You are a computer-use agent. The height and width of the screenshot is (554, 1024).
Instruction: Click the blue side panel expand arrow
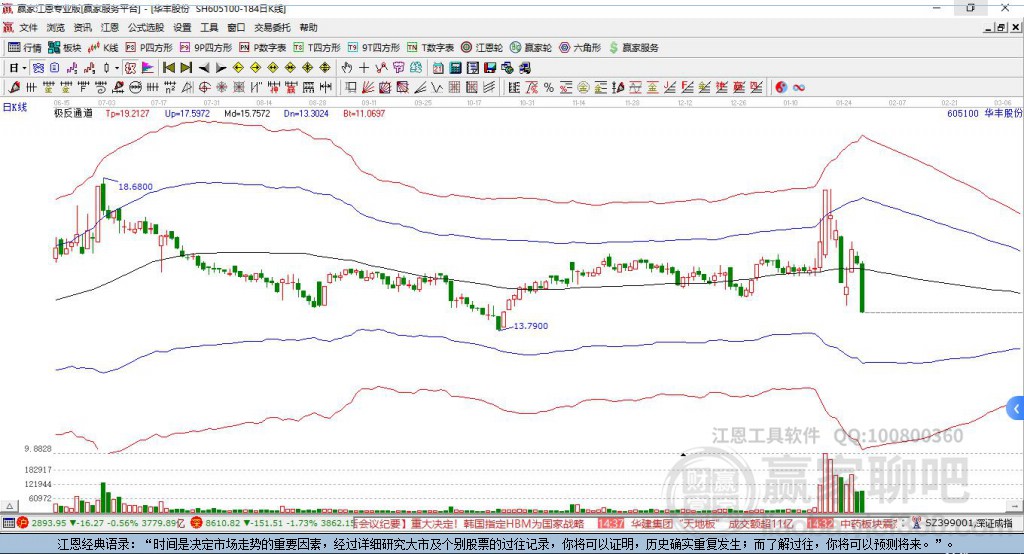[x=1016, y=408]
